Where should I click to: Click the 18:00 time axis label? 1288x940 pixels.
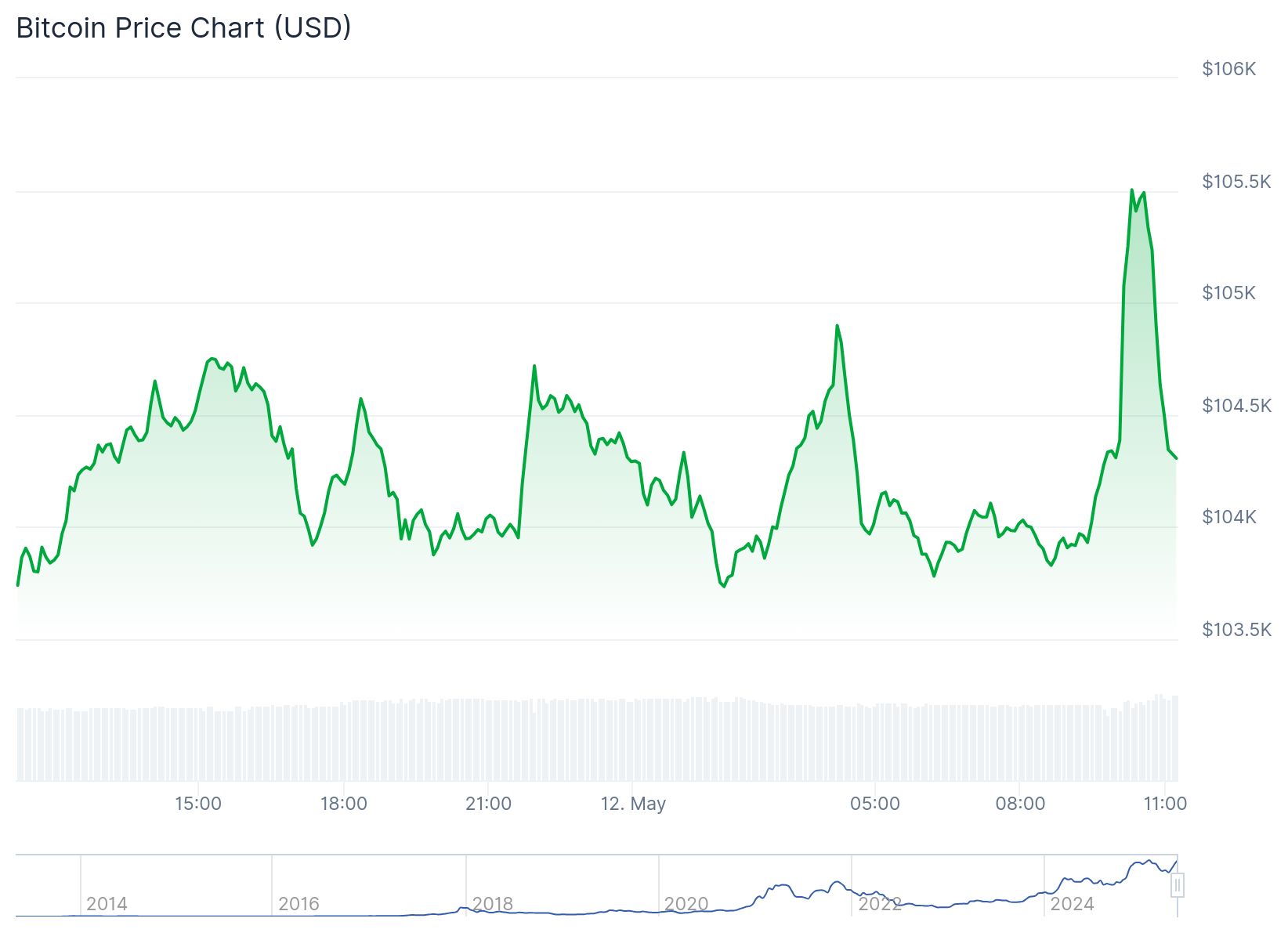(343, 804)
